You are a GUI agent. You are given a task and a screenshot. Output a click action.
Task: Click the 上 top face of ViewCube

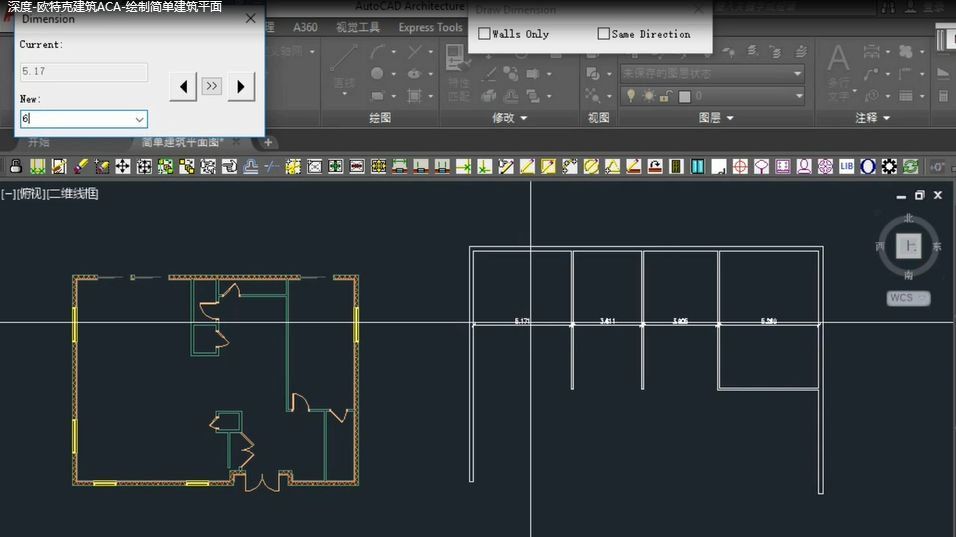point(908,246)
